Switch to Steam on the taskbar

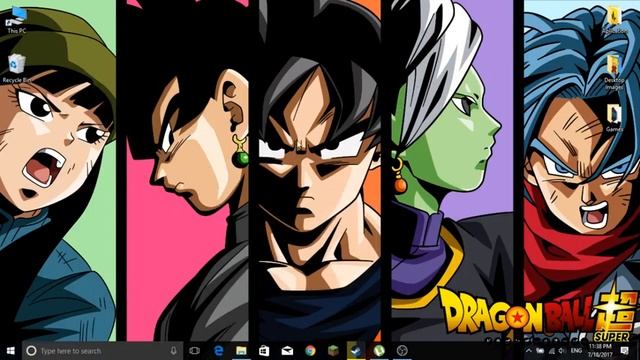click(356, 351)
